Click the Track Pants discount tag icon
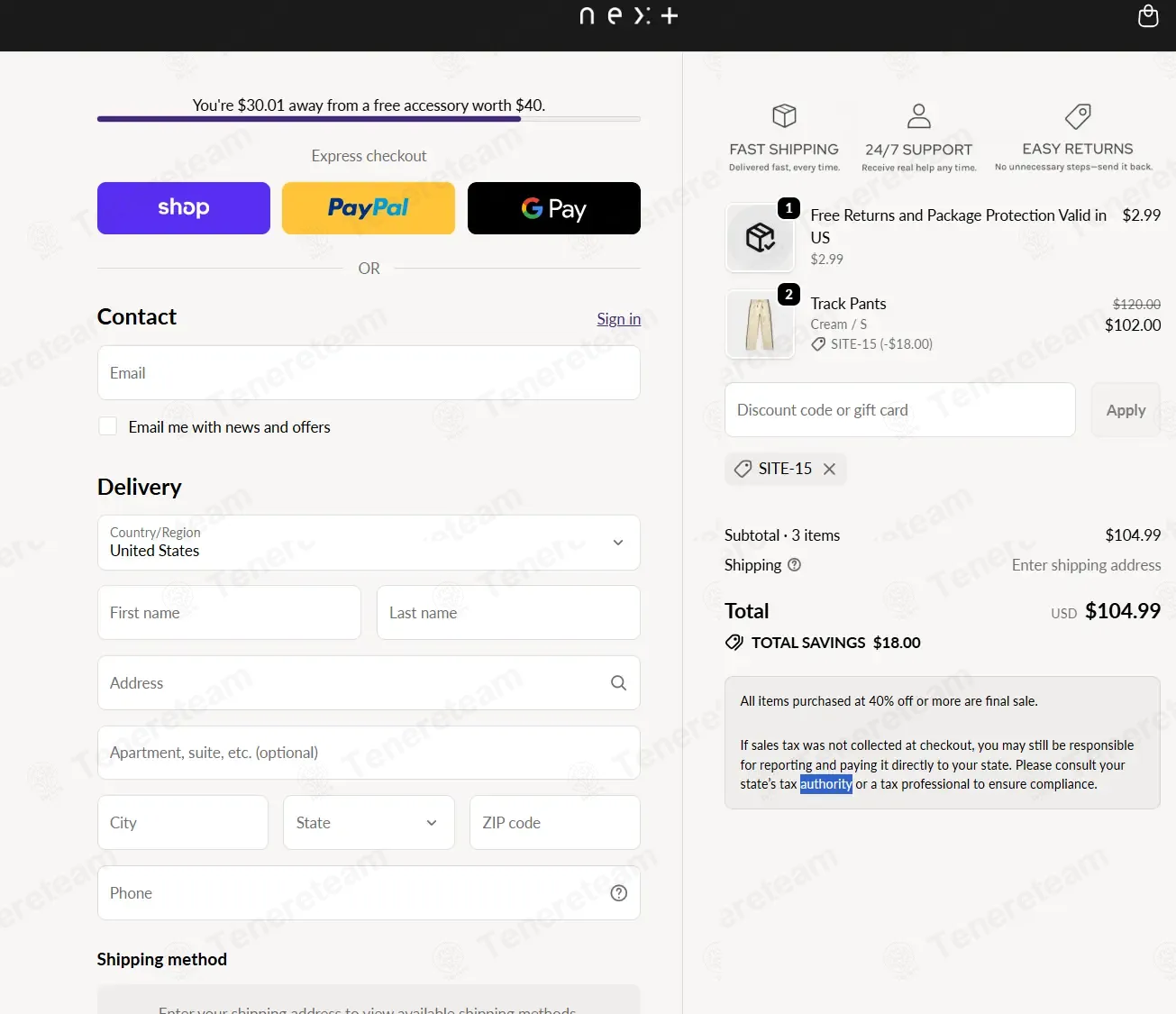This screenshot has height=1014, width=1176. click(818, 344)
